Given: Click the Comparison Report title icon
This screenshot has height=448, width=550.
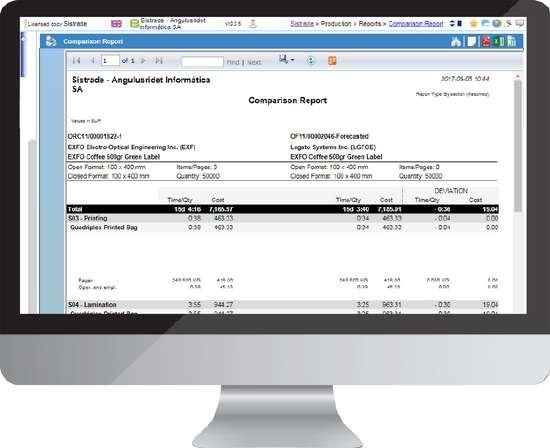Looking at the screenshot, I should point(51,41).
